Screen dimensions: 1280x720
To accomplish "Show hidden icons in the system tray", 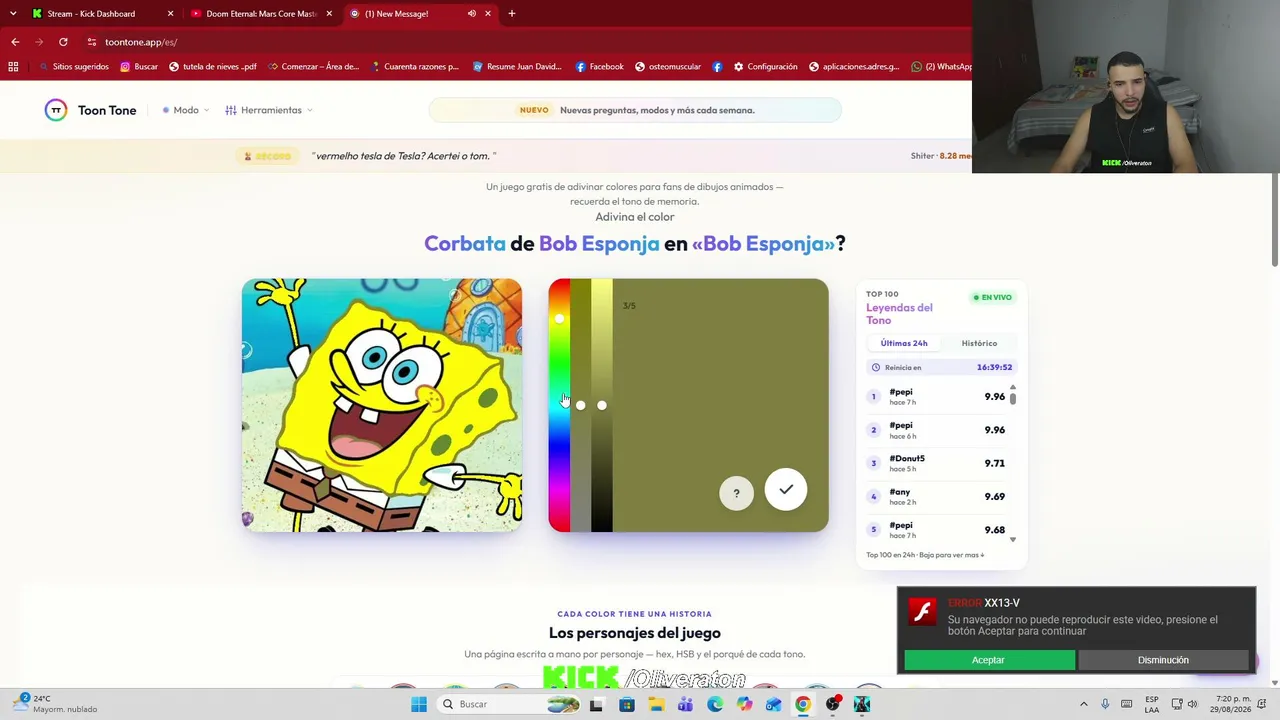I will (x=1083, y=704).
